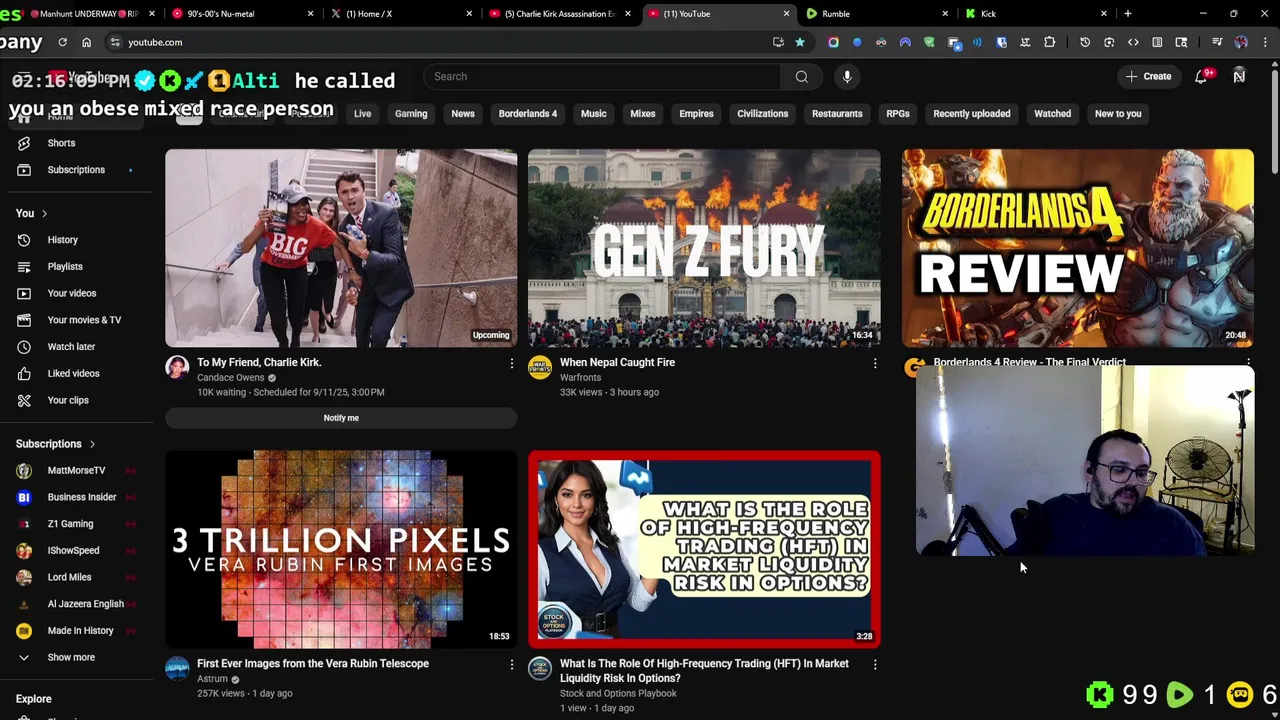Open MattMorseTV subscription channel
1280x720 pixels.
pyautogui.click(x=76, y=471)
